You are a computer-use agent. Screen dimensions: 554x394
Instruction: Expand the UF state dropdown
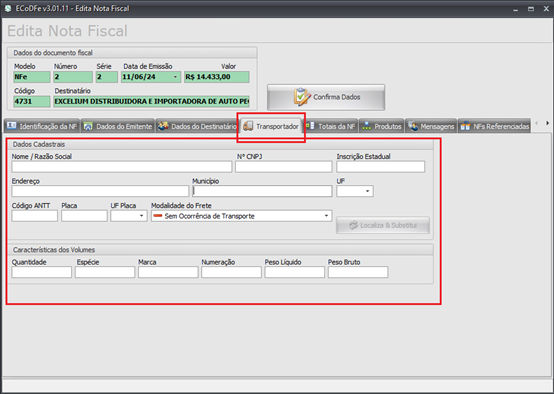click(367, 191)
